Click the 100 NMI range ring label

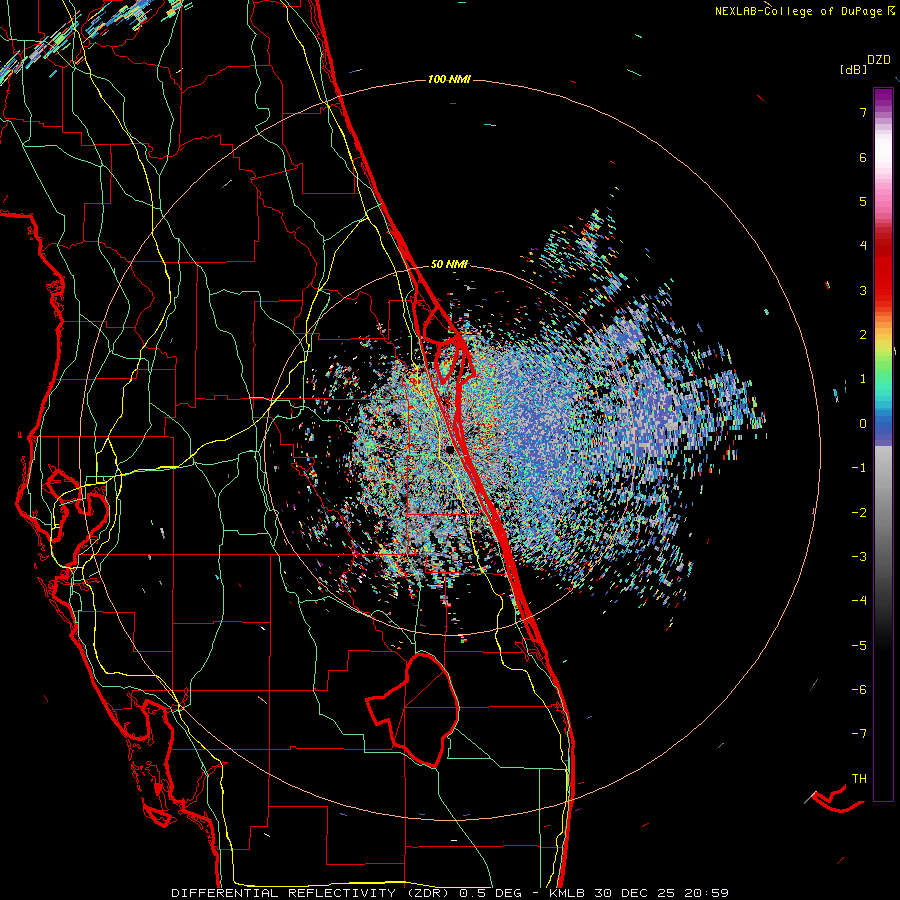(449, 79)
